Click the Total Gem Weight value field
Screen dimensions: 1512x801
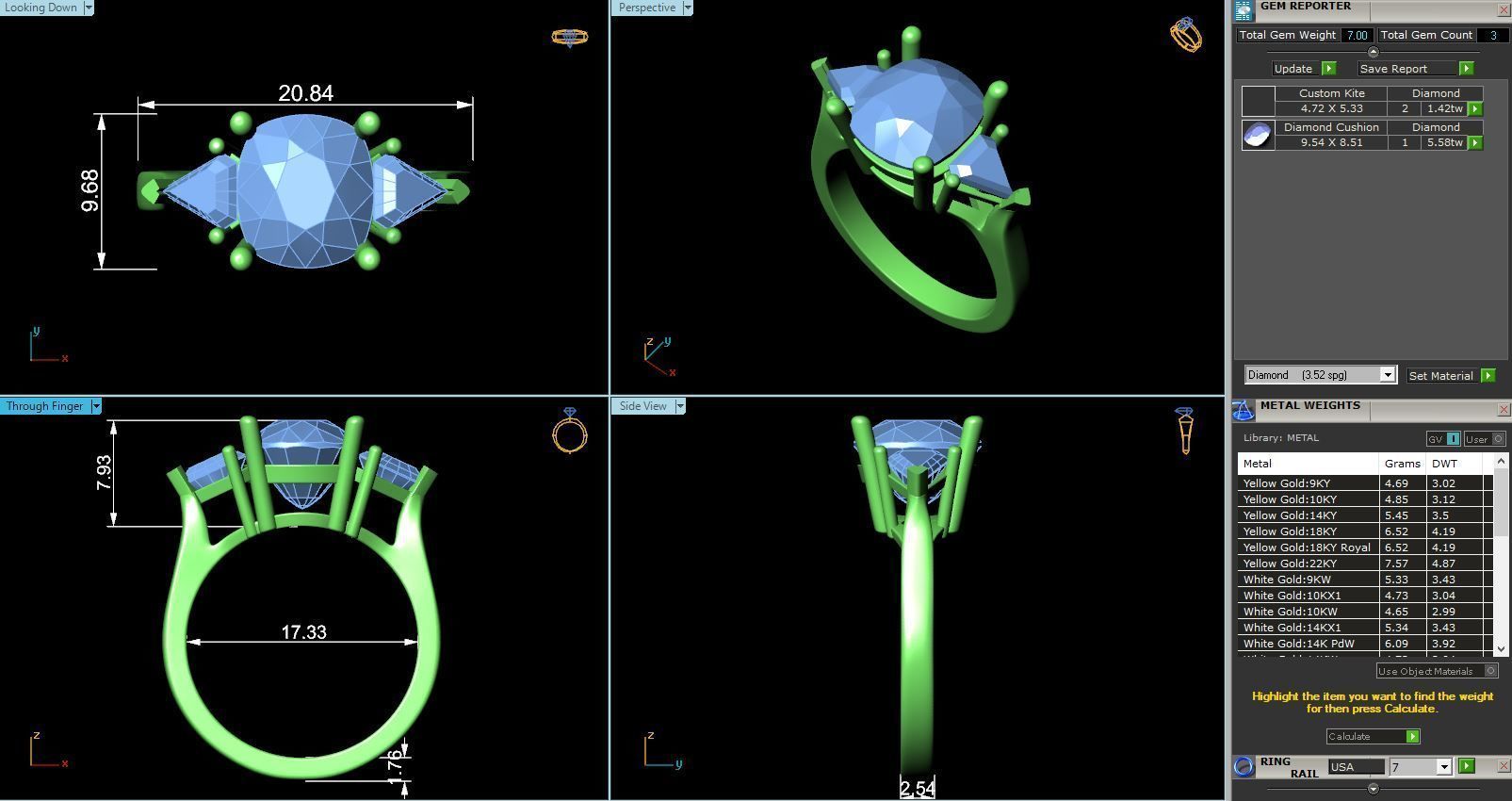[x=1357, y=35]
